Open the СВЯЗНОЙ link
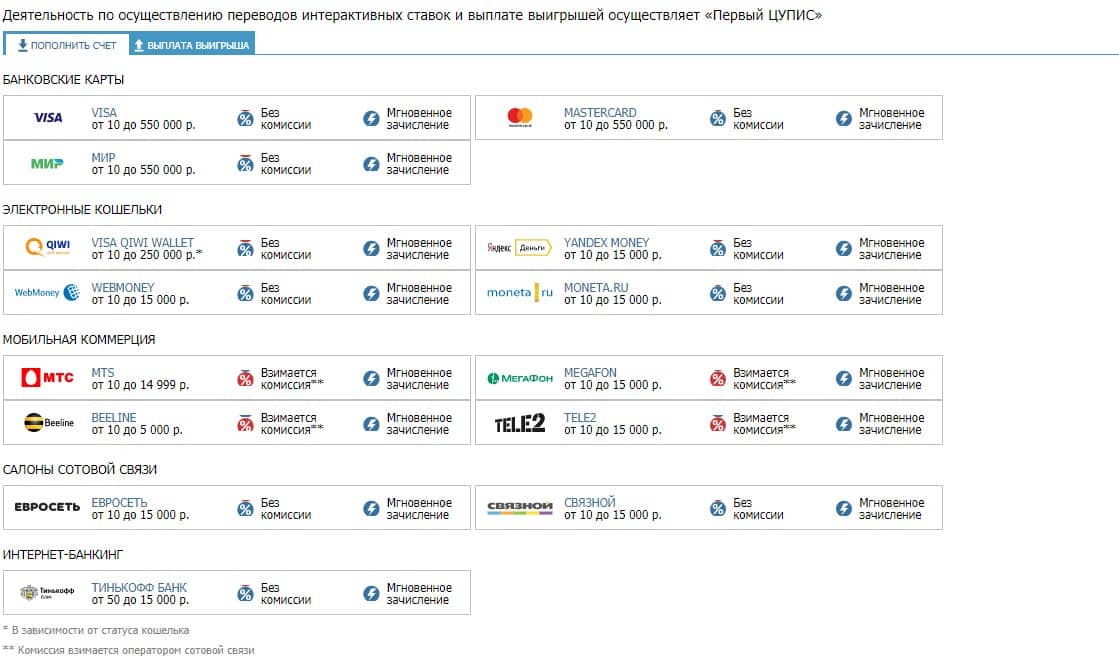Screen dimensions: 1119x669 (589, 502)
